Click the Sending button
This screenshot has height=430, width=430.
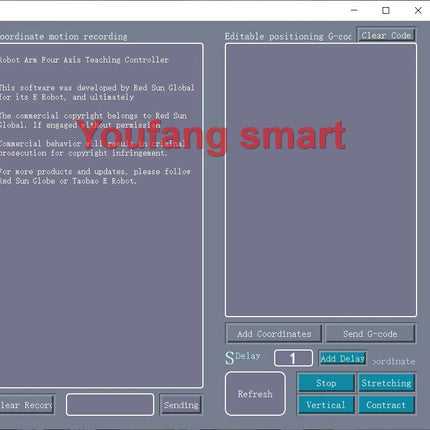coord(181,405)
